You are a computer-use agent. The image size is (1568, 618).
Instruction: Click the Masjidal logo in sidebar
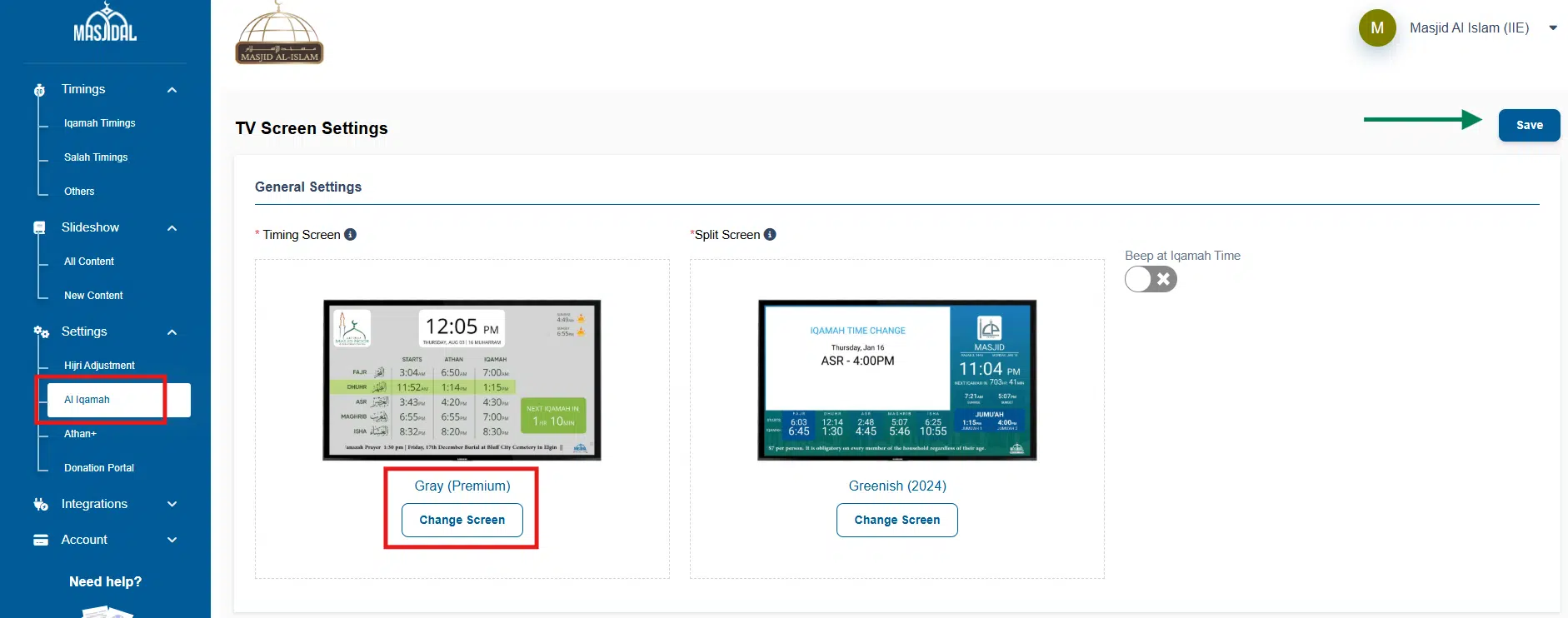click(105, 24)
